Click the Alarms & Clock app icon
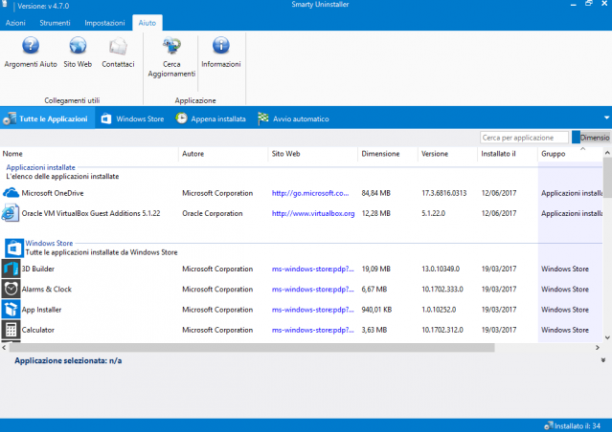Screen dimensions: 612x432 [11, 289]
